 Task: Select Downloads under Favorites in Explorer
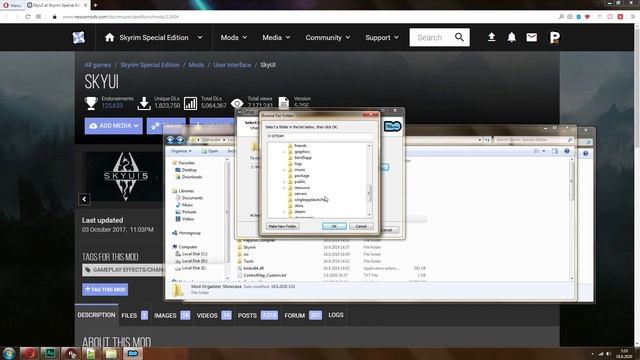point(189,177)
